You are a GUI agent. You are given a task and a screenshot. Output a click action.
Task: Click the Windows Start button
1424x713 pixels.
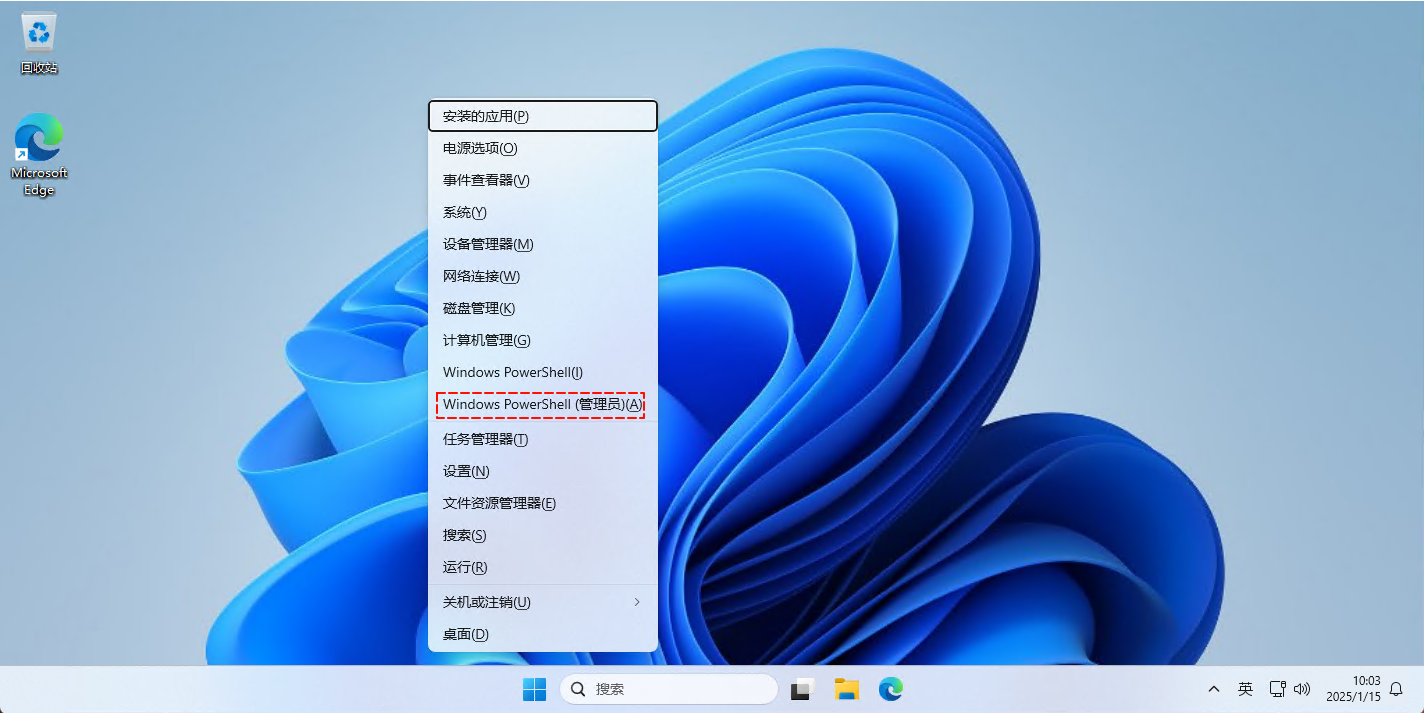535,689
